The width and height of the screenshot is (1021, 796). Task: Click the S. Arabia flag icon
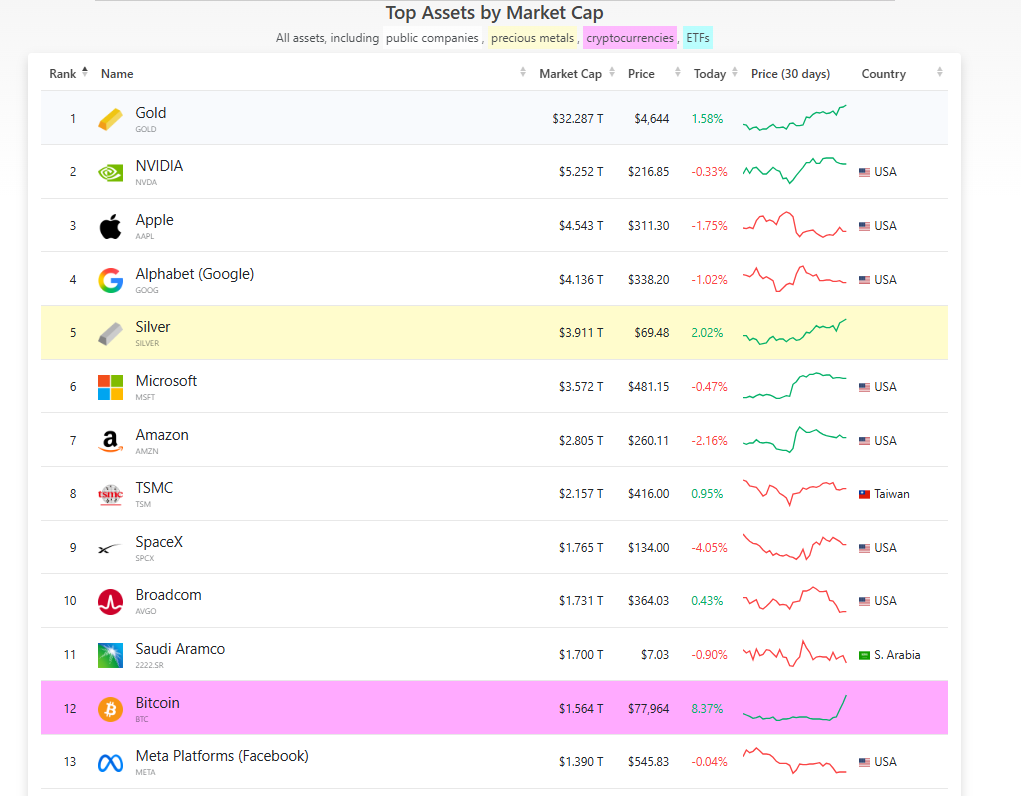[864, 655]
